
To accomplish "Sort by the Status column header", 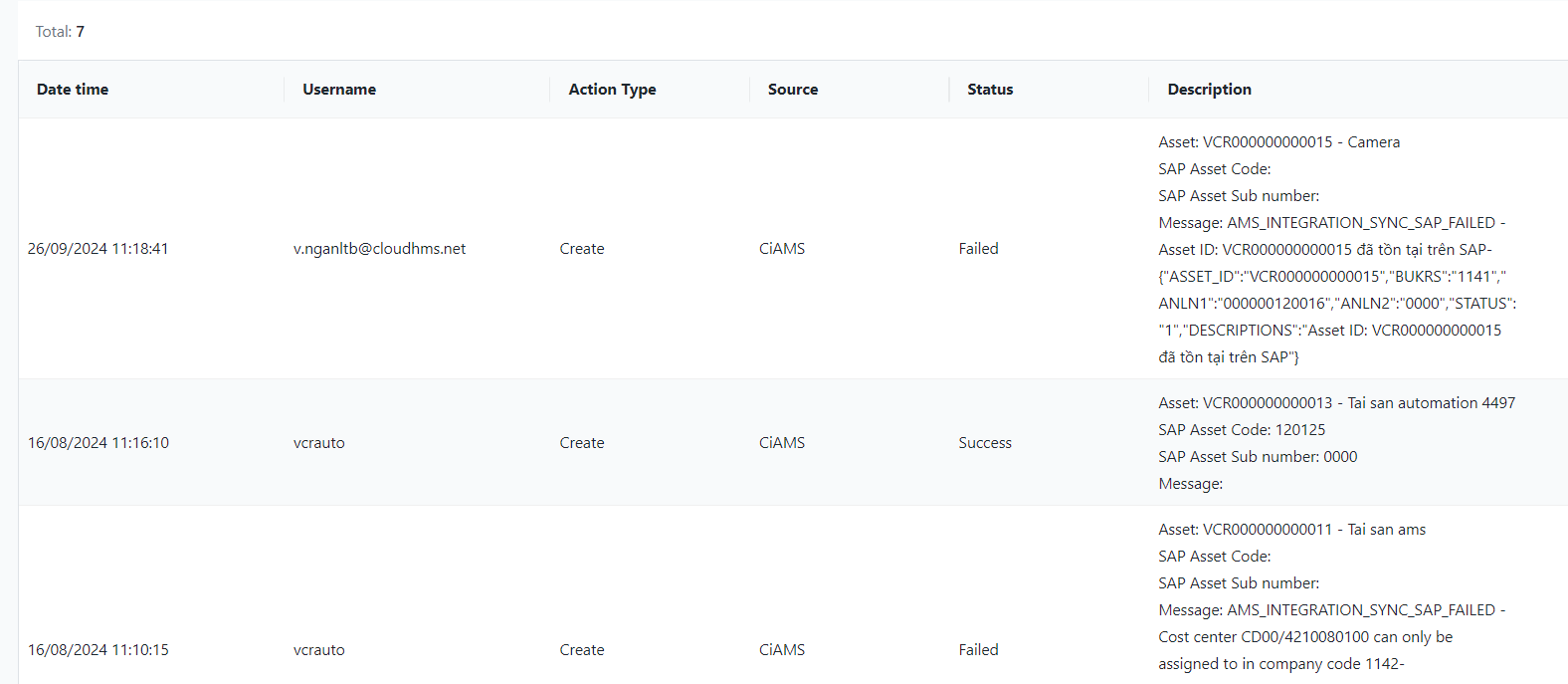I will tap(990, 90).
